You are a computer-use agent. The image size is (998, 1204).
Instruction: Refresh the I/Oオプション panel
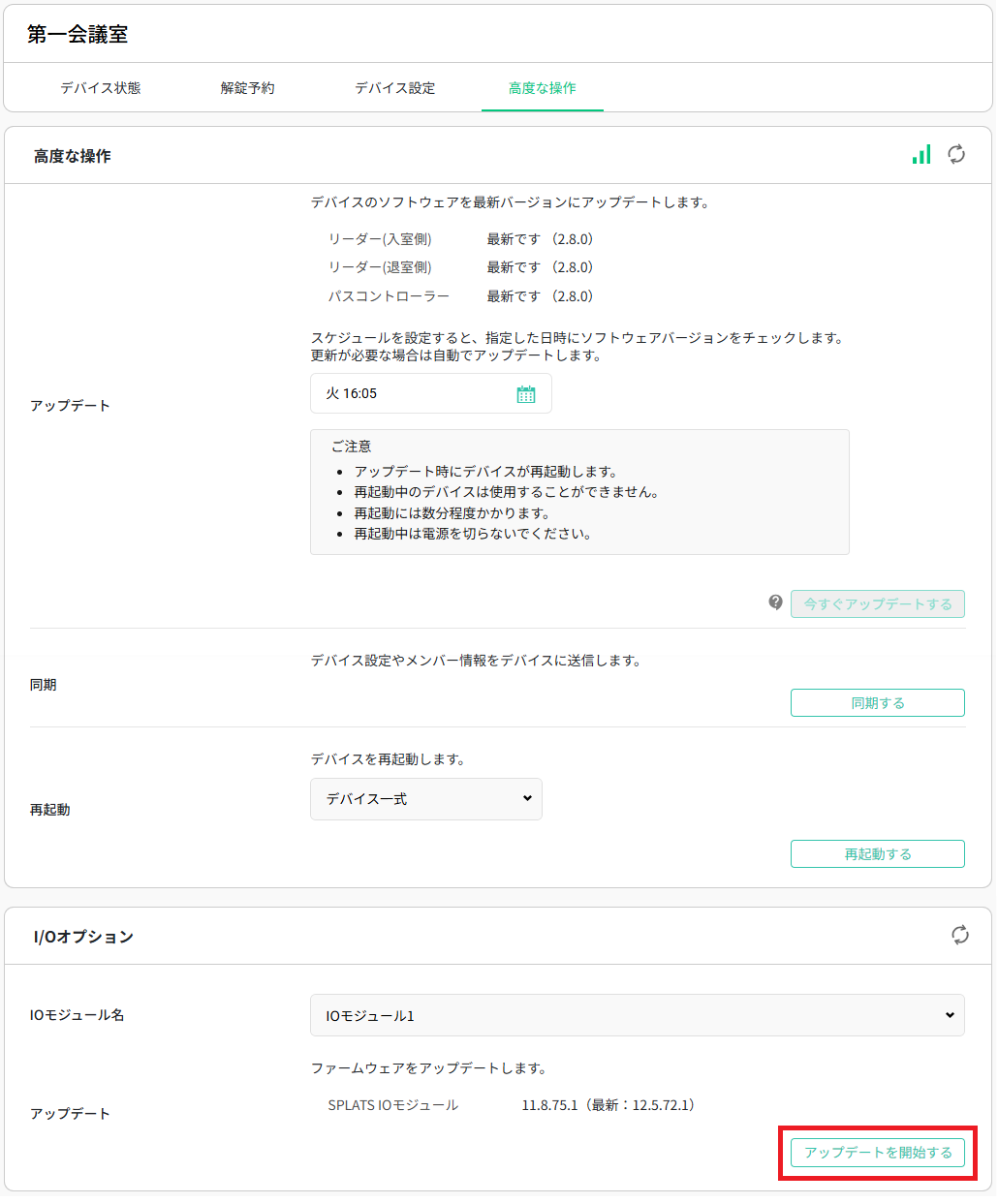click(960, 937)
